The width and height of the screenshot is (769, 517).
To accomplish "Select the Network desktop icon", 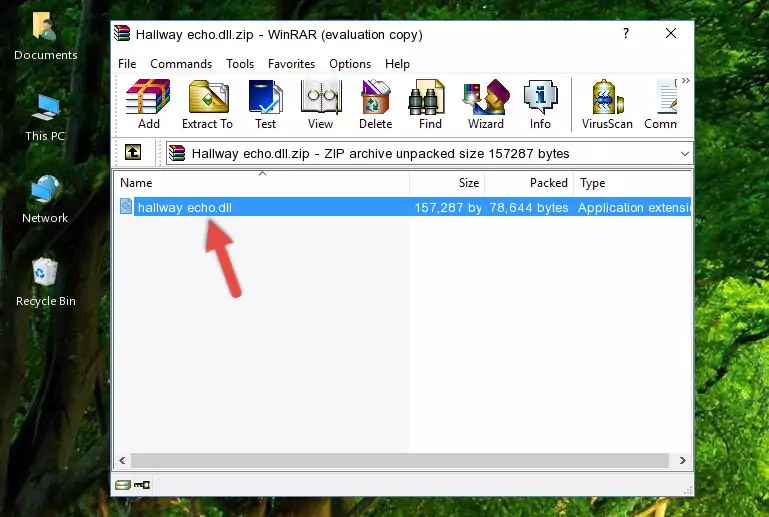I will (45, 199).
